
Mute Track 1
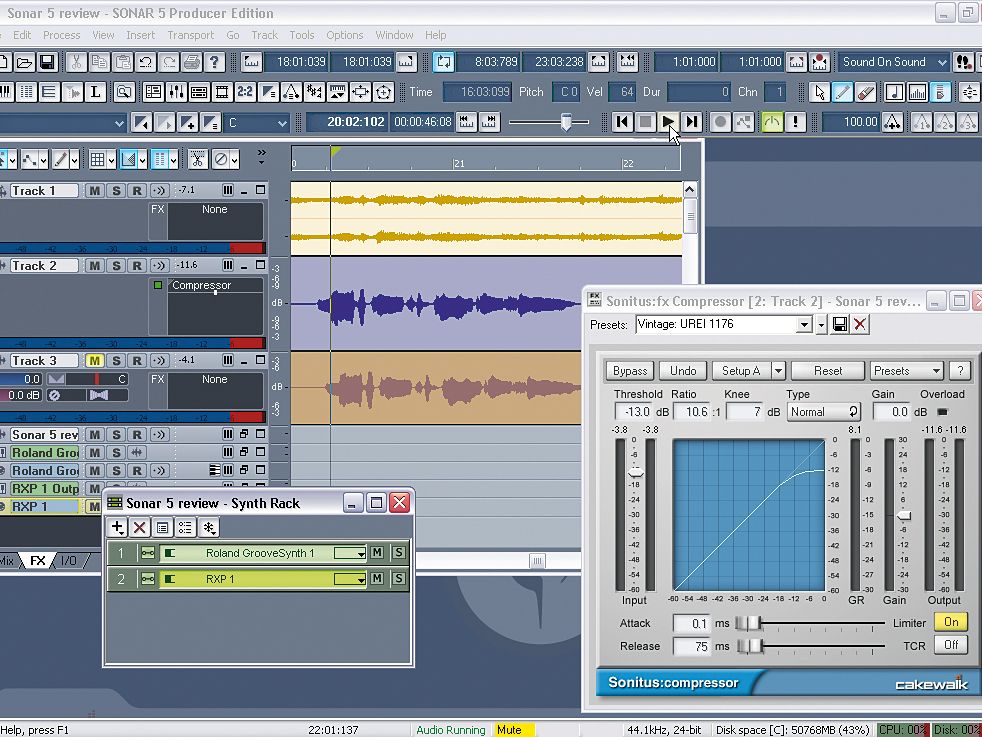95,190
